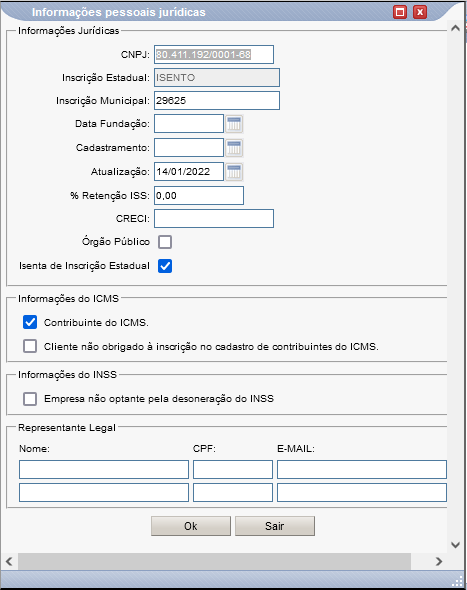
Task: Open calendar picker for Atualização
Action: [234, 172]
